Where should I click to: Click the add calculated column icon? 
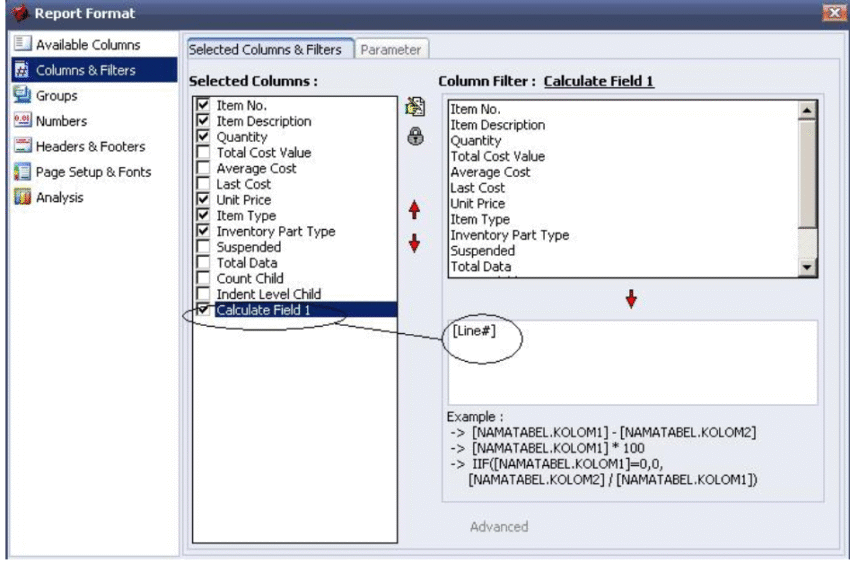point(415,106)
